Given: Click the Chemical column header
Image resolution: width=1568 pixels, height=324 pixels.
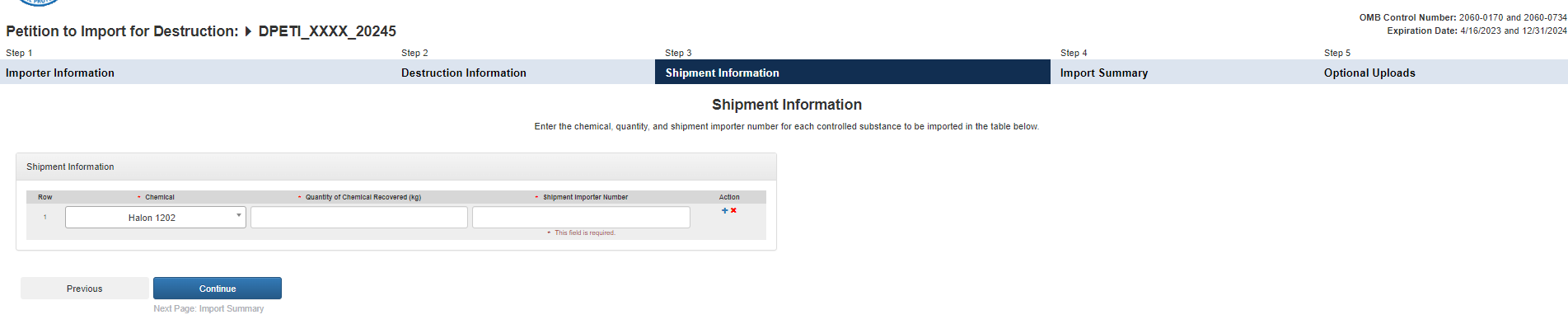Looking at the screenshot, I should (160, 197).
